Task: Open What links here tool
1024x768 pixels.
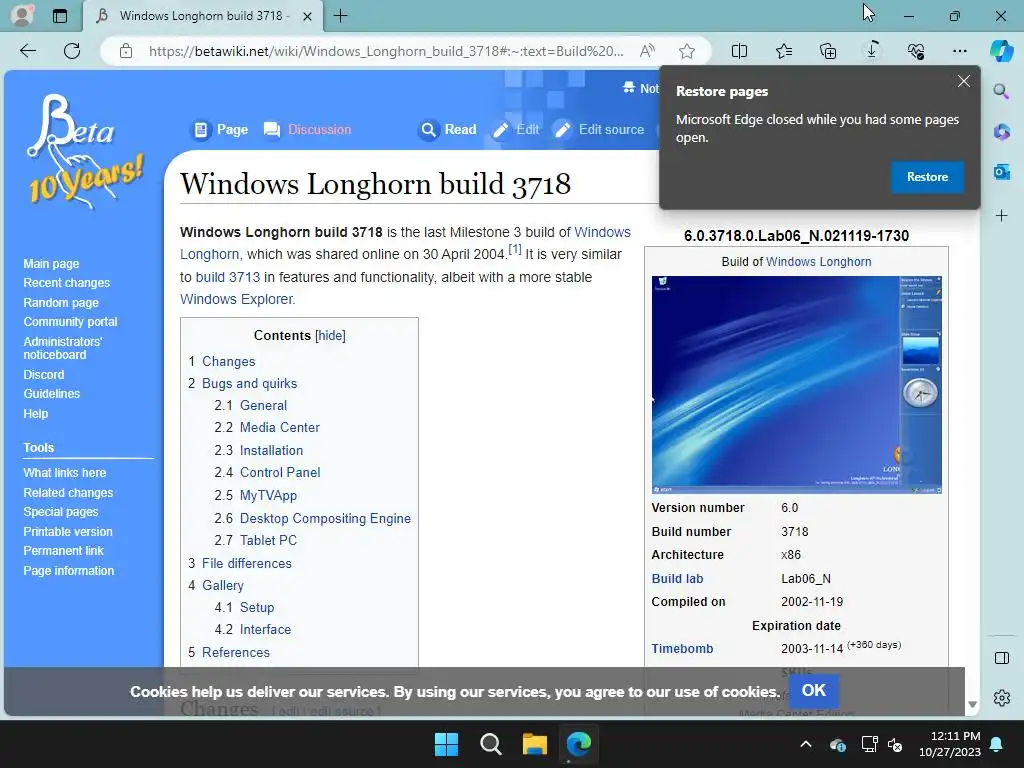Action: [x=65, y=473]
